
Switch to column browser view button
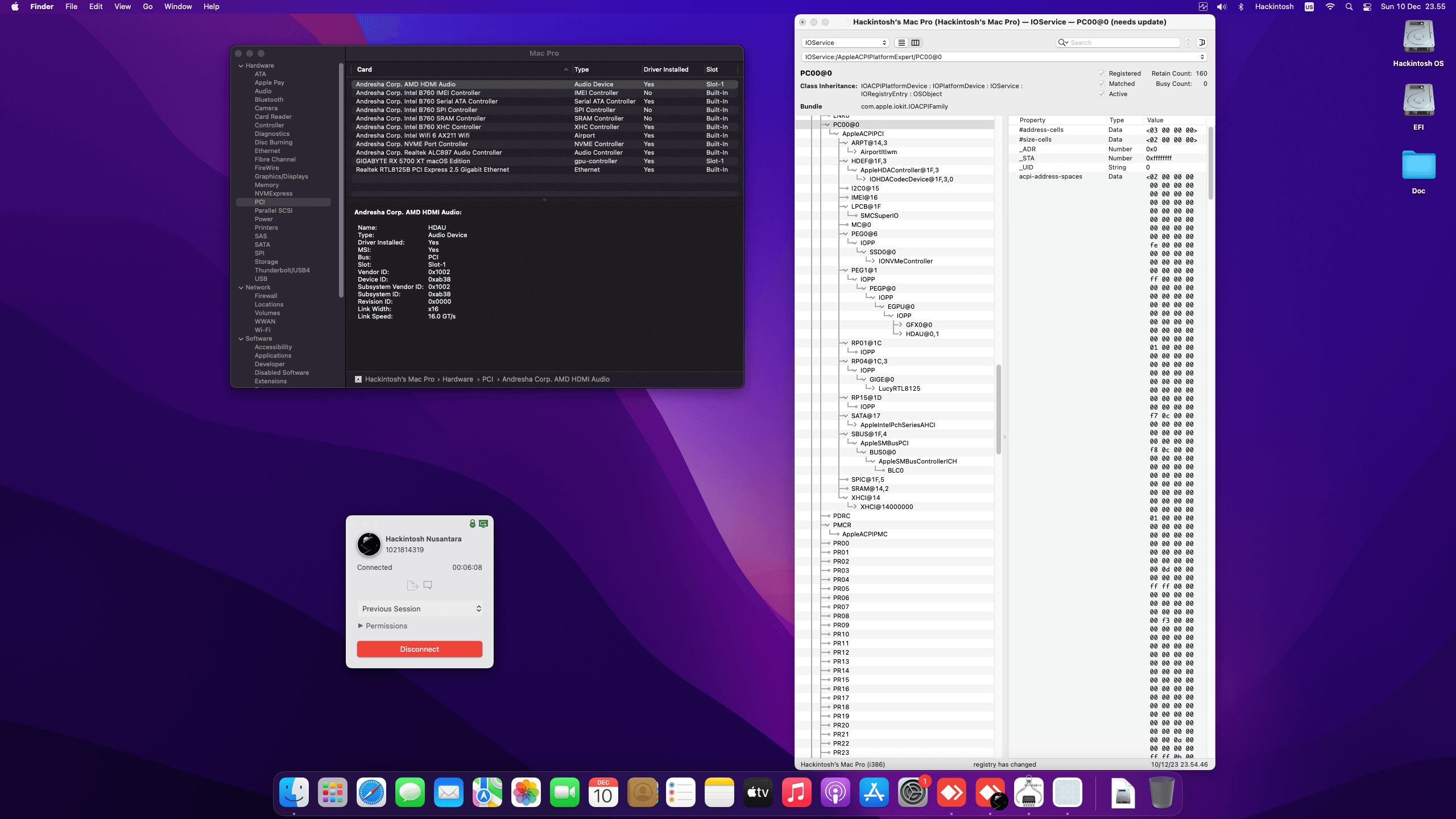click(916, 43)
